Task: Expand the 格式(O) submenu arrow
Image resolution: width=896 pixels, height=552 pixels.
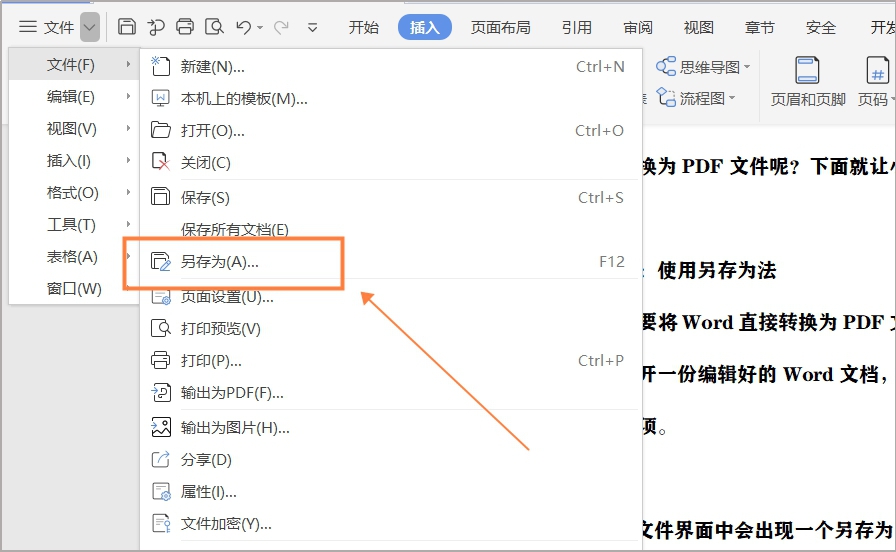Action: click(x=129, y=193)
